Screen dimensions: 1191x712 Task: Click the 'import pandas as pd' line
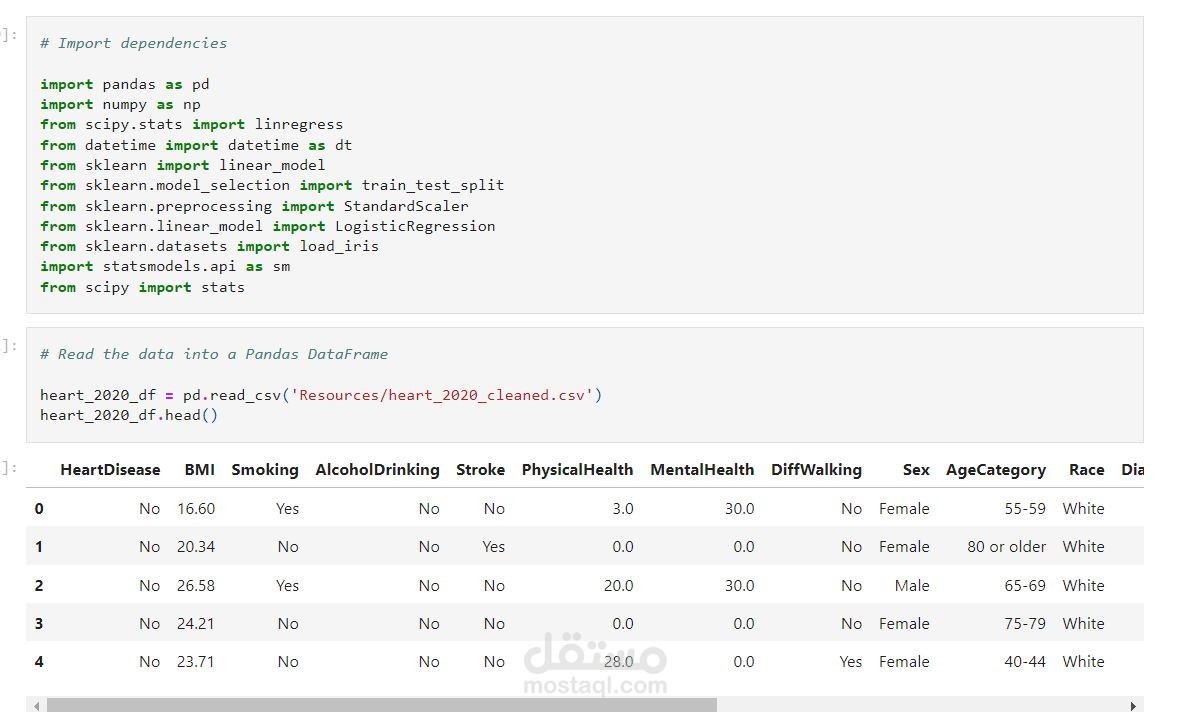(x=125, y=84)
